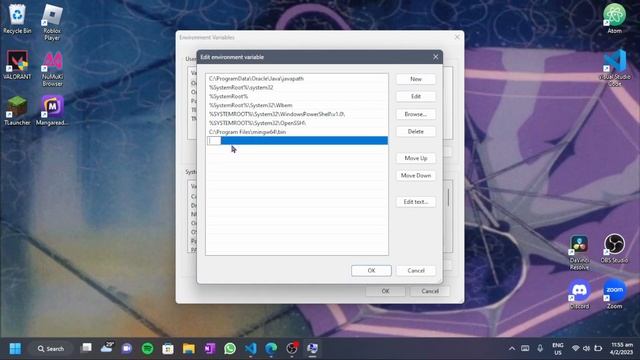Select the Visual Studio Code desktop shortcut

(614, 68)
